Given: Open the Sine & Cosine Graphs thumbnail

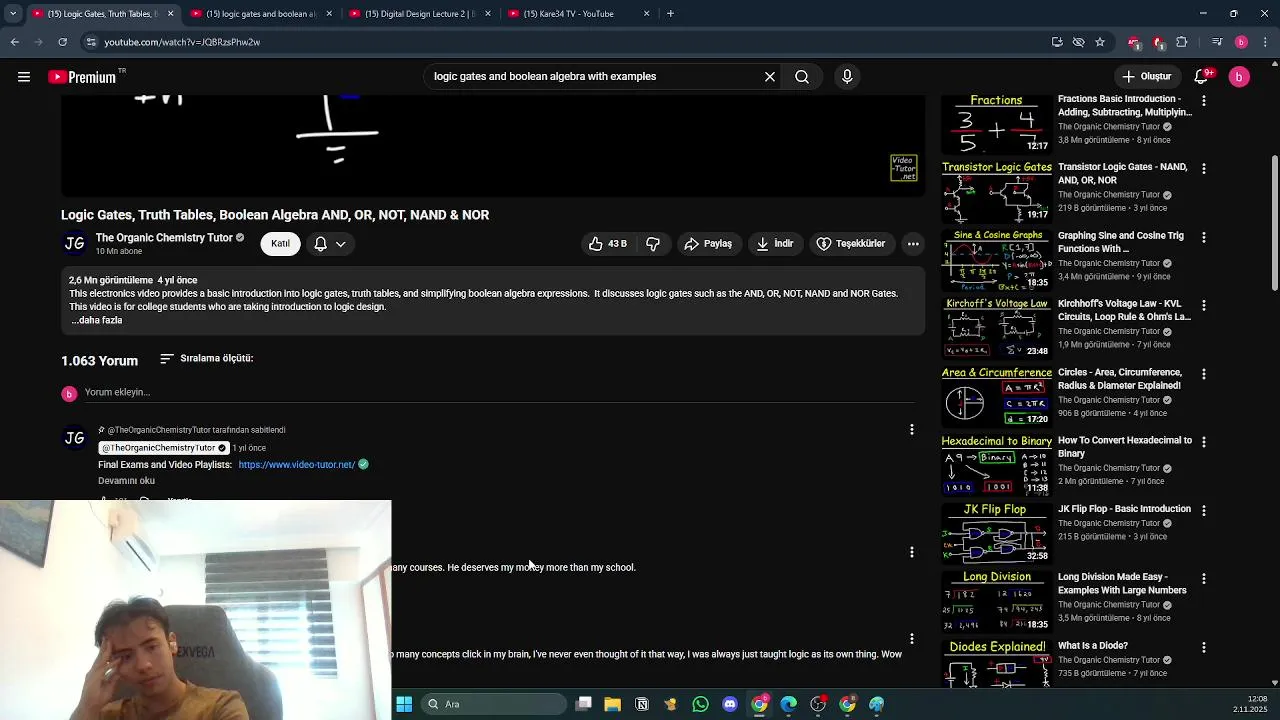Looking at the screenshot, I should tap(996, 260).
